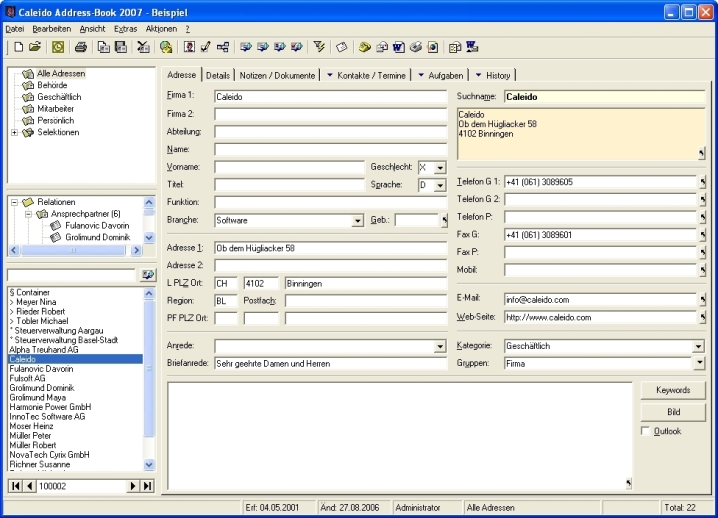This screenshot has height=518, width=718.
Task: Click search icon beside the list search field
Action: (x=148, y=275)
